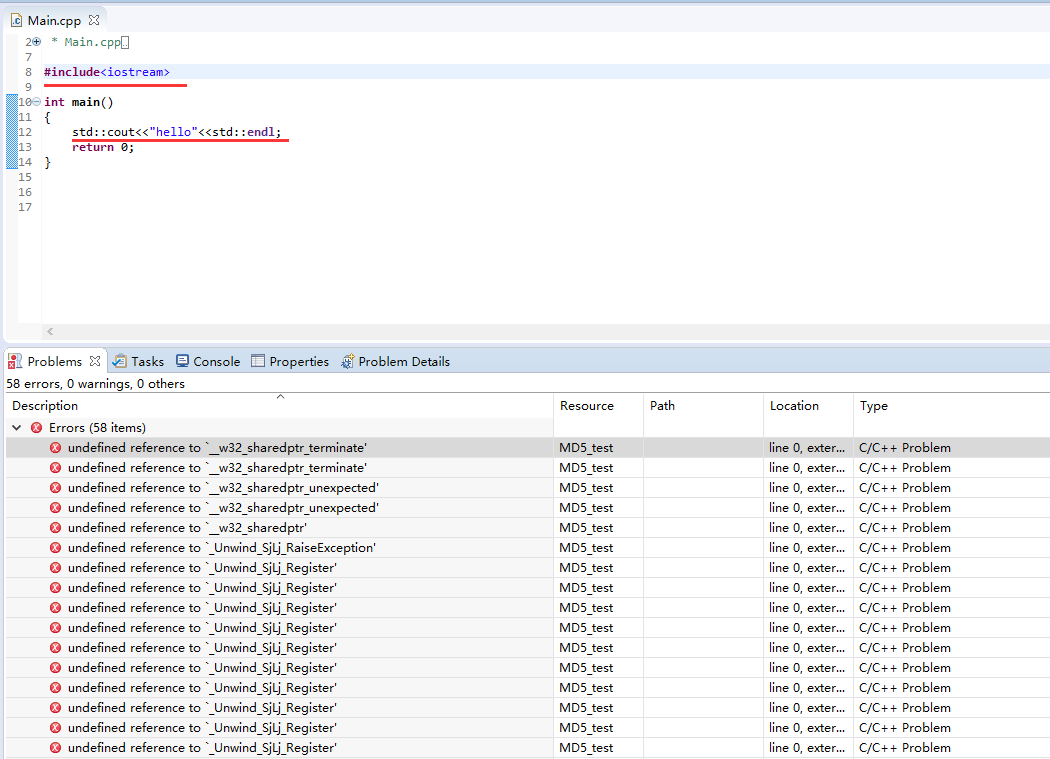Viewport: 1050px width, 759px height.
Task: Select first '__w32_sharedptr_unexpected' error row
Action: point(528,488)
